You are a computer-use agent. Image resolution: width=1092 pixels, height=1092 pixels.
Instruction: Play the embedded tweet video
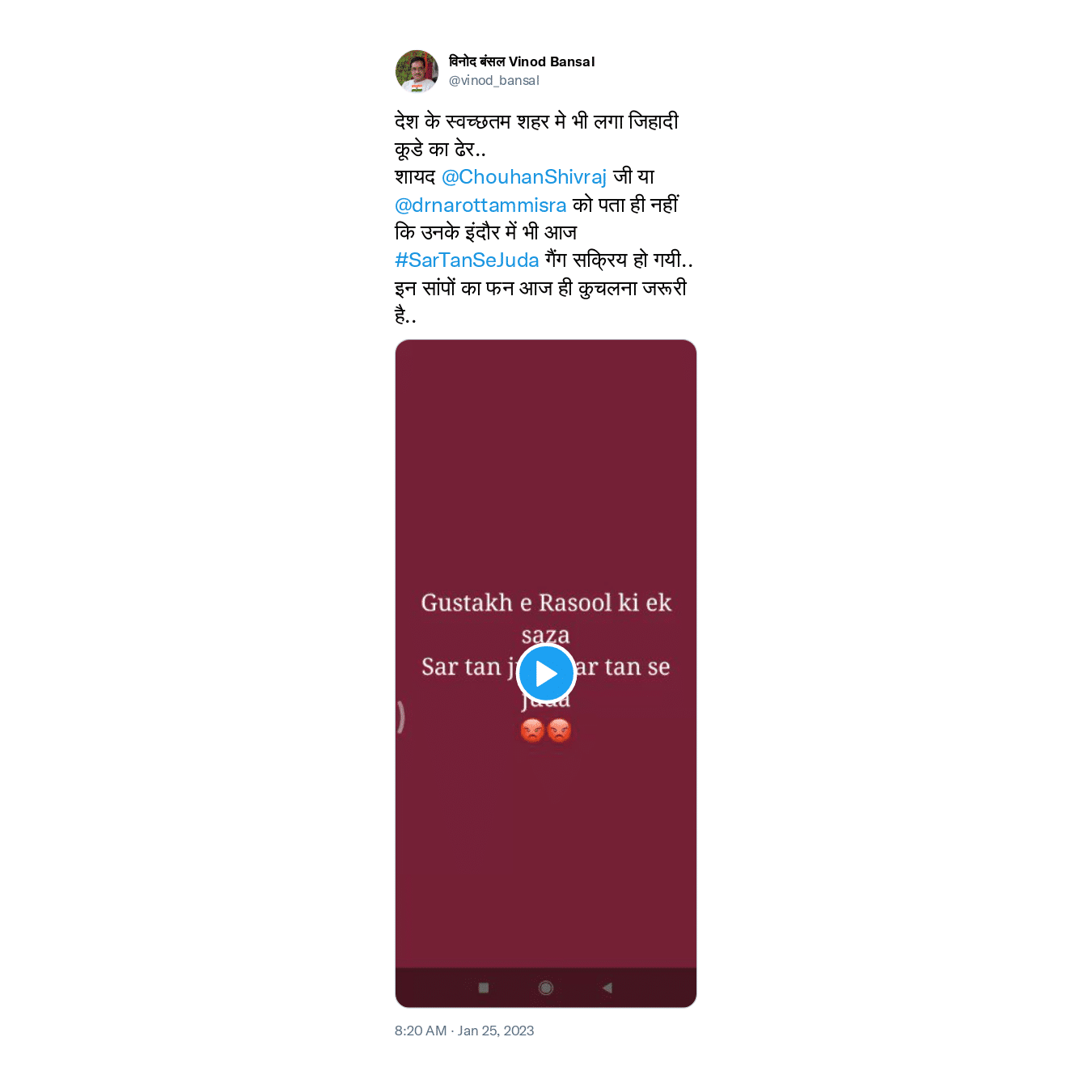[x=546, y=673]
